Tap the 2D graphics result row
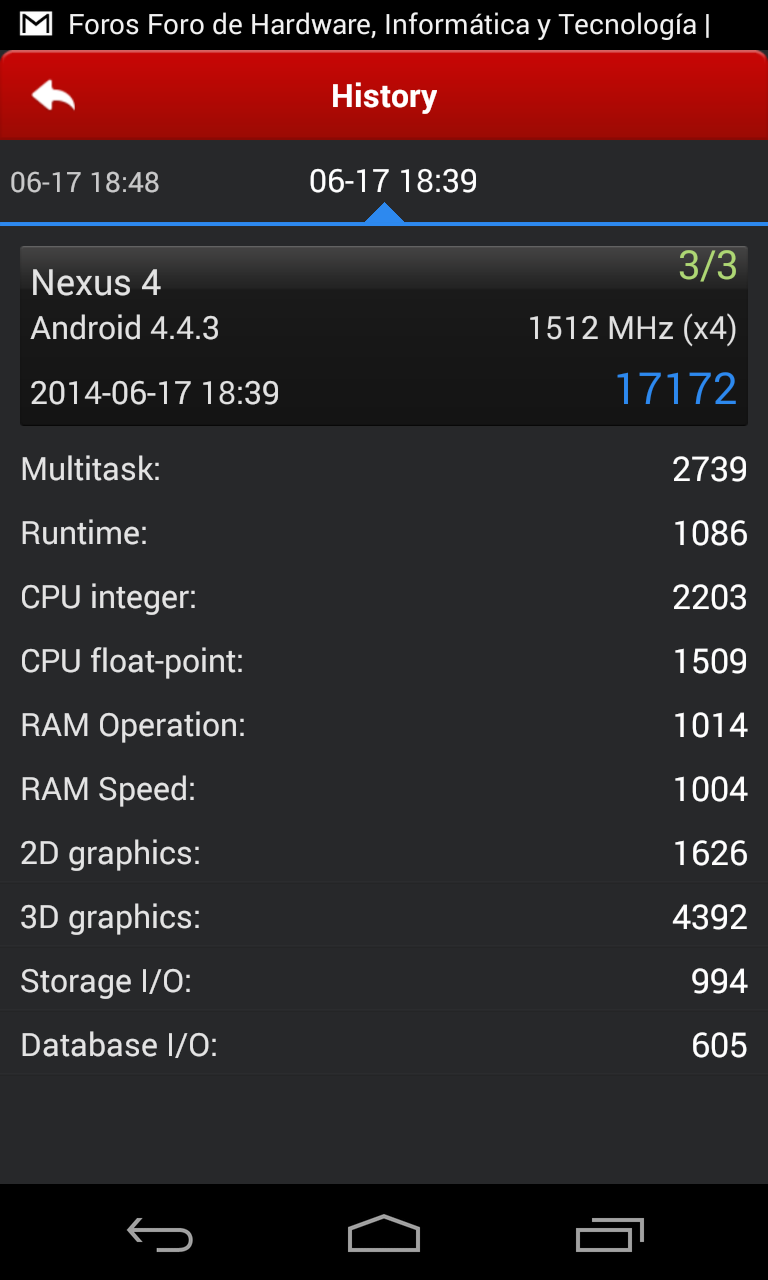This screenshot has width=768, height=1280. 384,853
